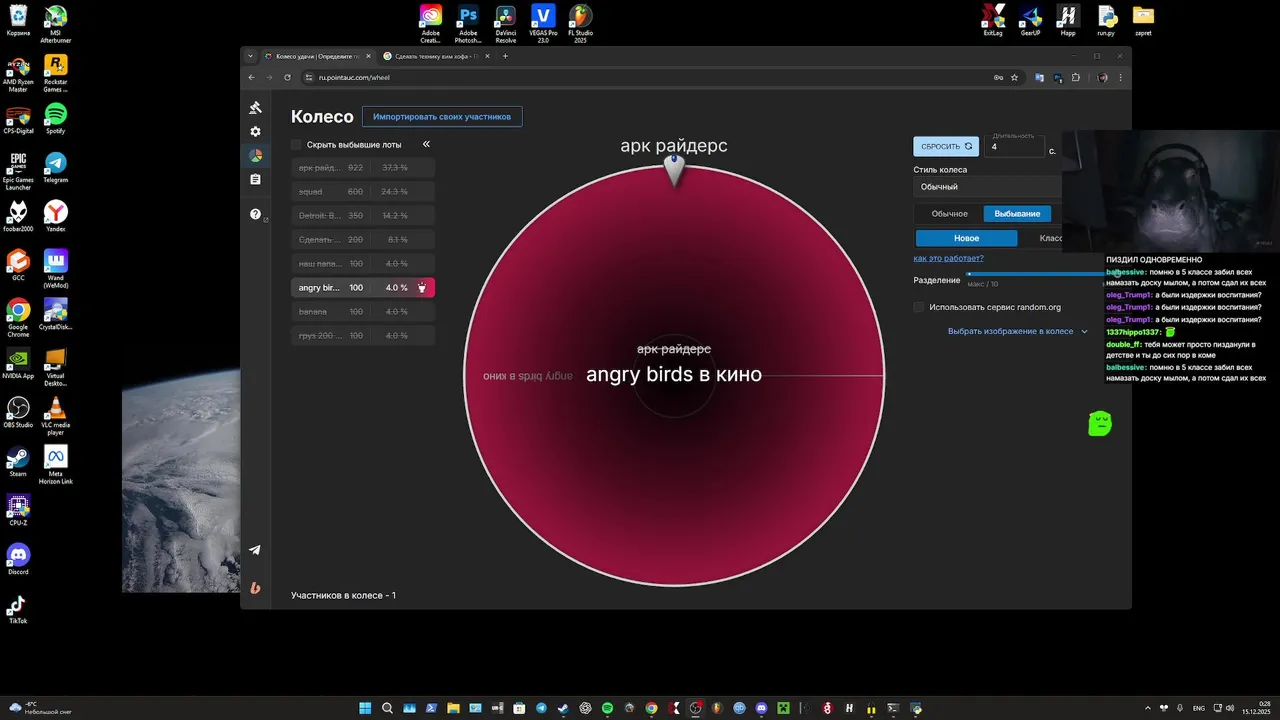
Task: Enable 'Использовать сервис random.org' checkbox
Action: (919, 307)
